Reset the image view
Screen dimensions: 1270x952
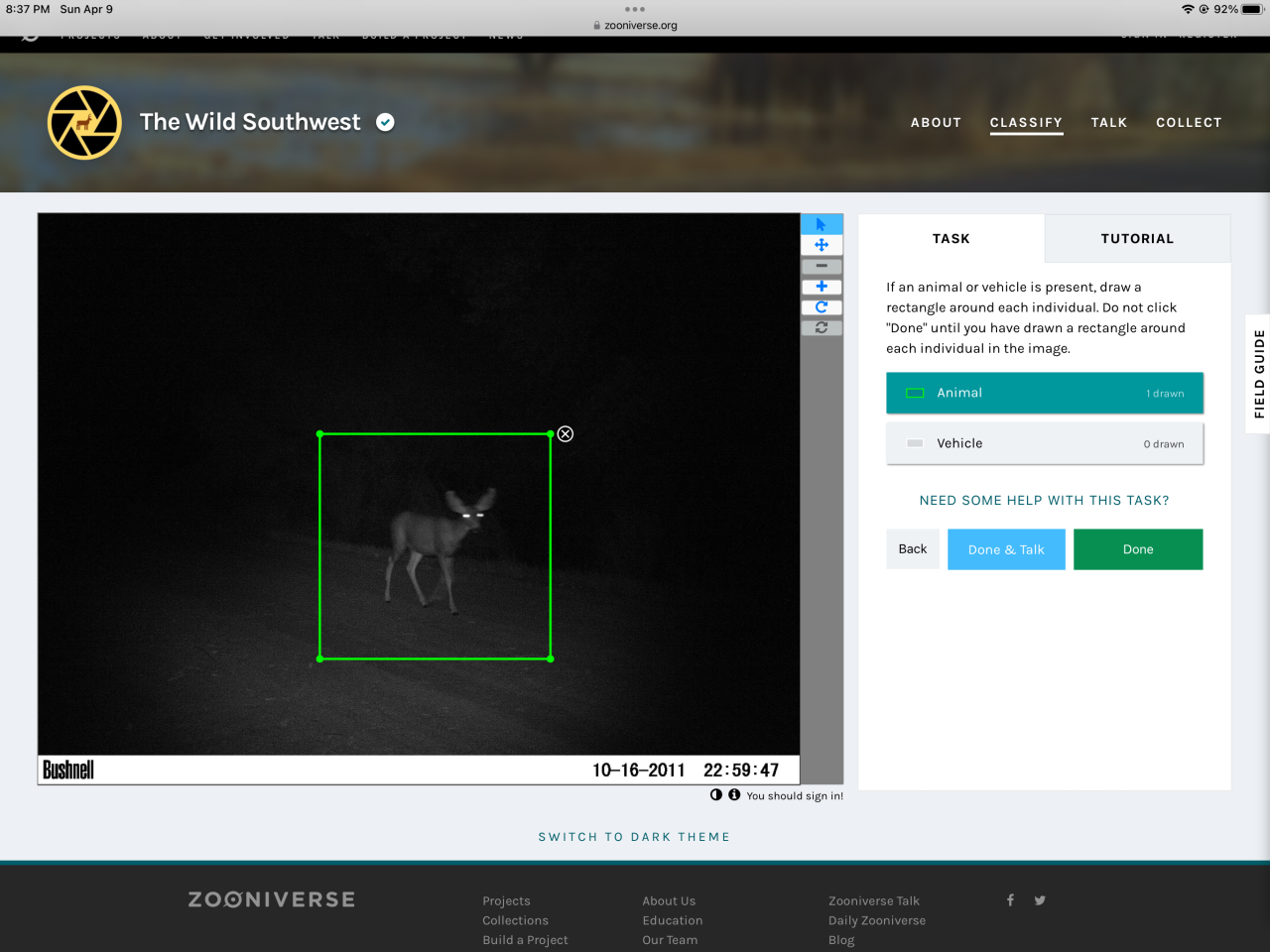[x=822, y=327]
